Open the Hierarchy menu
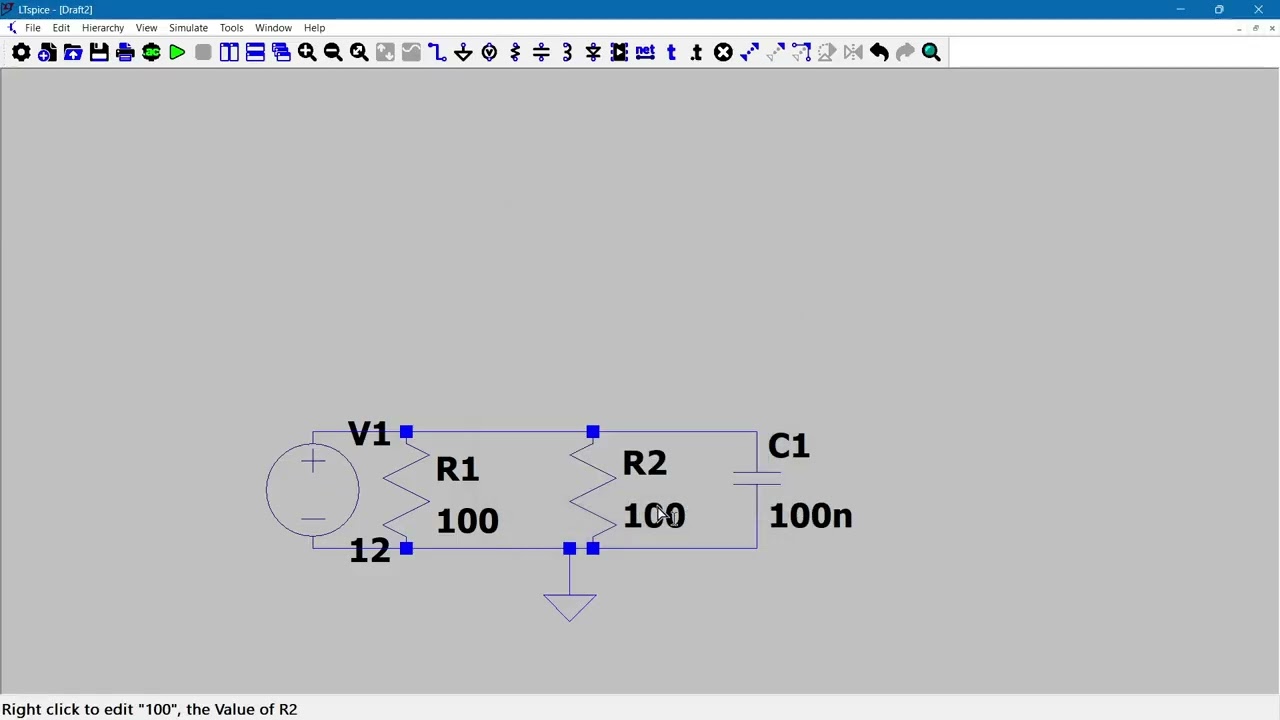Viewport: 1280px width, 720px height. (x=103, y=28)
